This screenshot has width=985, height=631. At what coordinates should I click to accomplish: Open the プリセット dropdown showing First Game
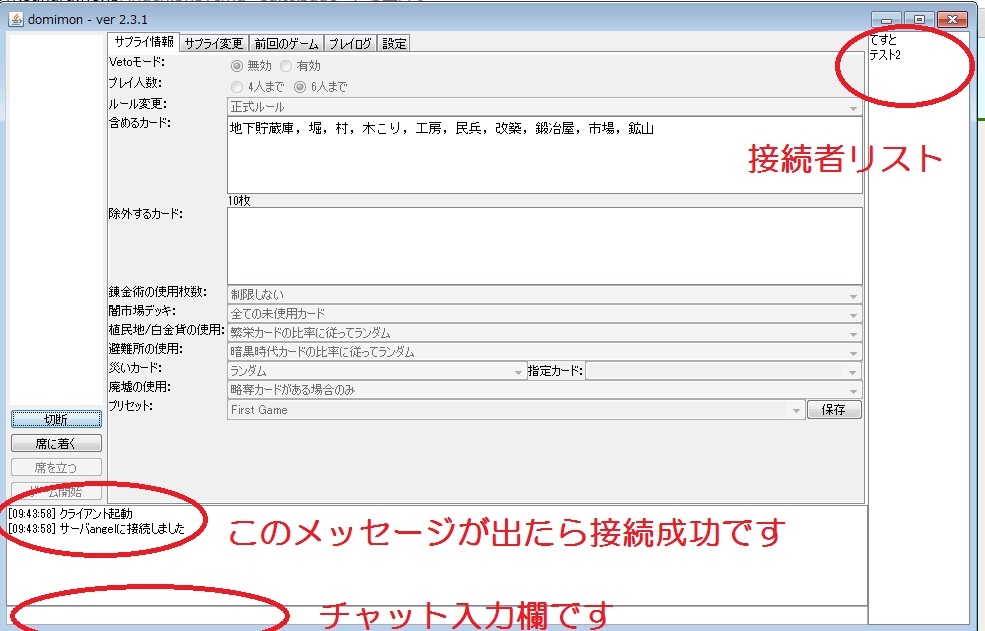pos(516,410)
